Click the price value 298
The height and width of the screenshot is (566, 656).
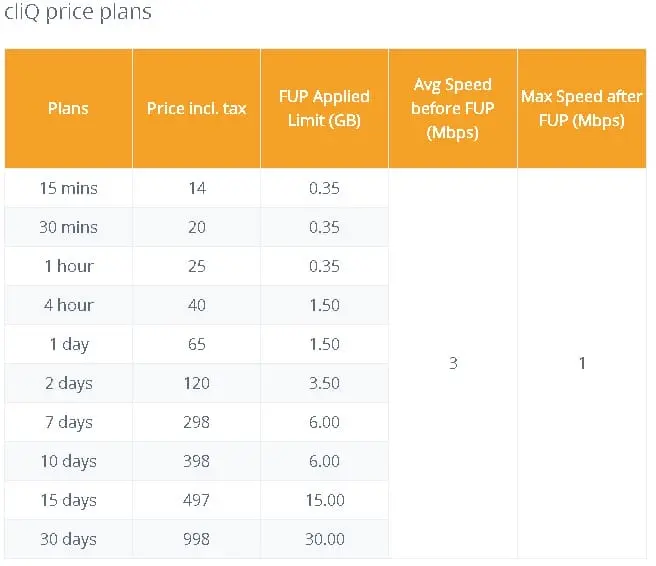196,422
